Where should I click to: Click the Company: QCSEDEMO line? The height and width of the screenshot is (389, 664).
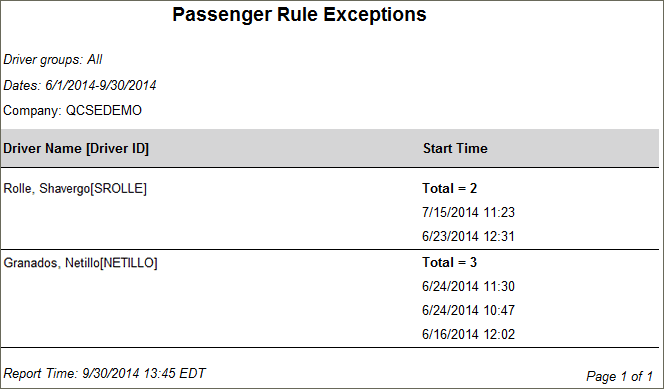72,110
